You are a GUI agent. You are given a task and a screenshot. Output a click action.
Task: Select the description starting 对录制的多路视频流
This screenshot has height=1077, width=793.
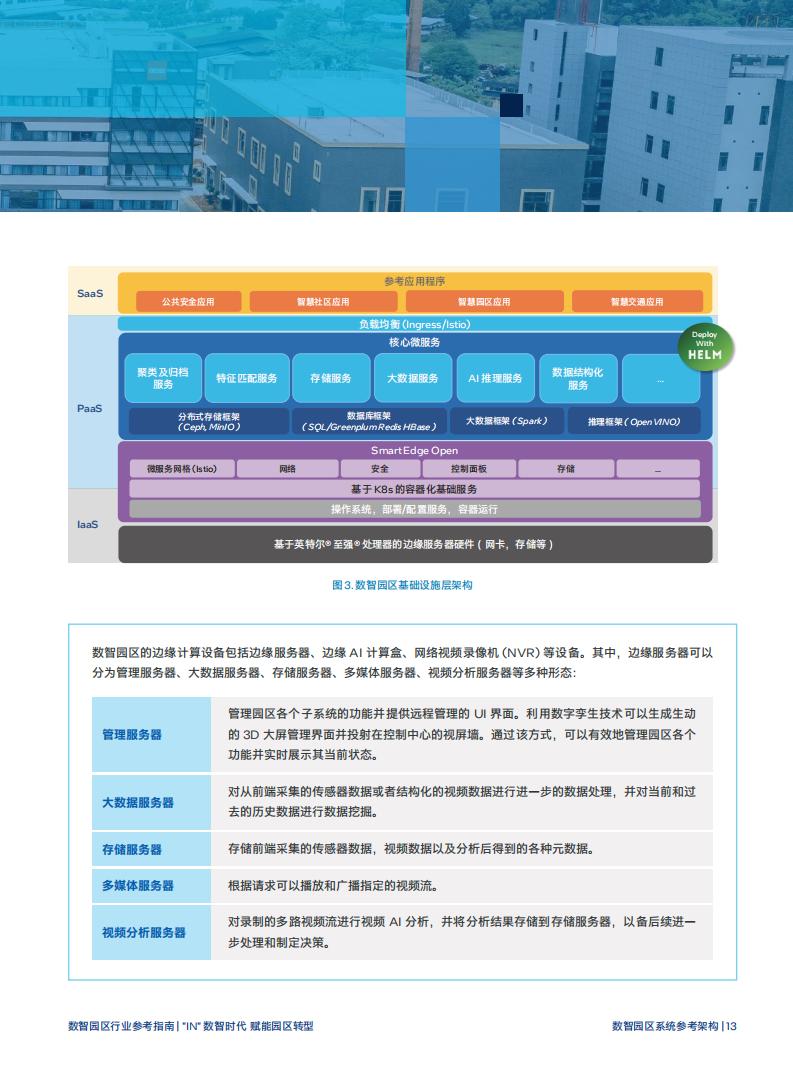pyautogui.click(x=461, y=932)
